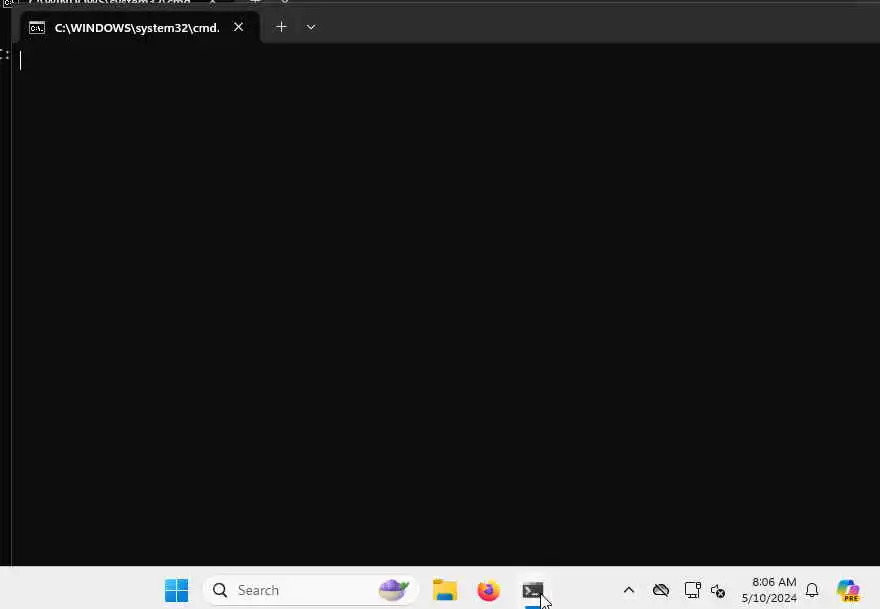This screenshot has height=609, width=880.
Task: Click the search highlight bowl icon
Action: pyautogui.click(x=393, y=590)
